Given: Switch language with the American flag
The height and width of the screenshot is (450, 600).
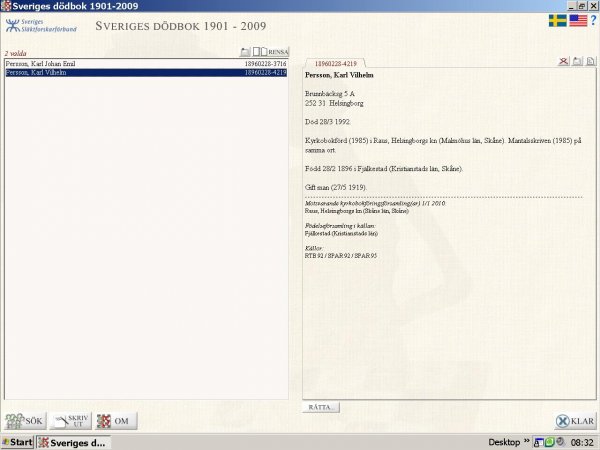Looking at the screenshot, I should click(x=578, y=20).
